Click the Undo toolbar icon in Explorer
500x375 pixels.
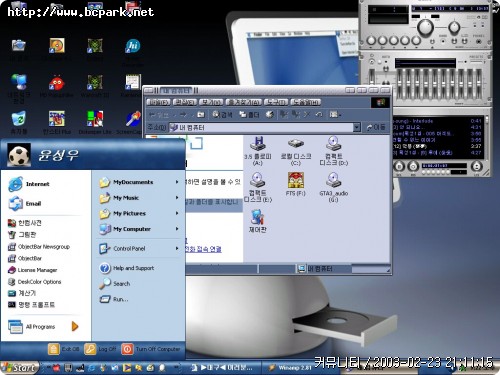click(x=319, y=114)
